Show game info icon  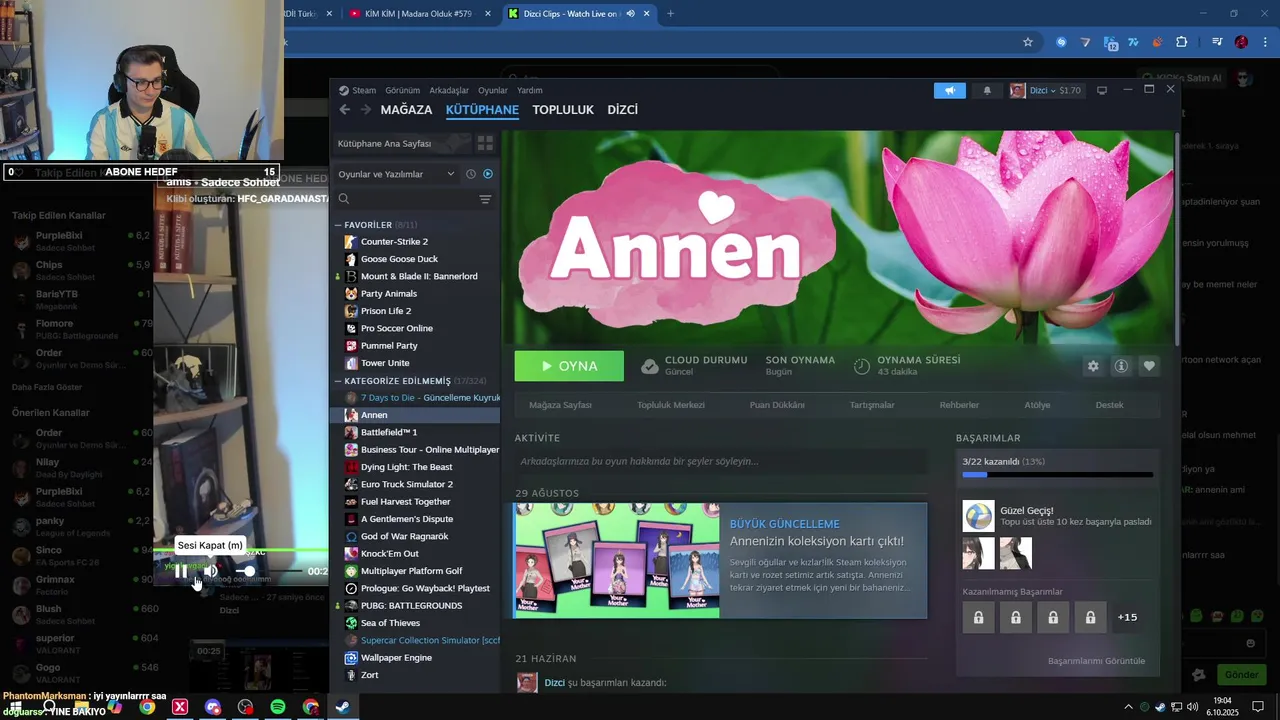[1121, 366]
